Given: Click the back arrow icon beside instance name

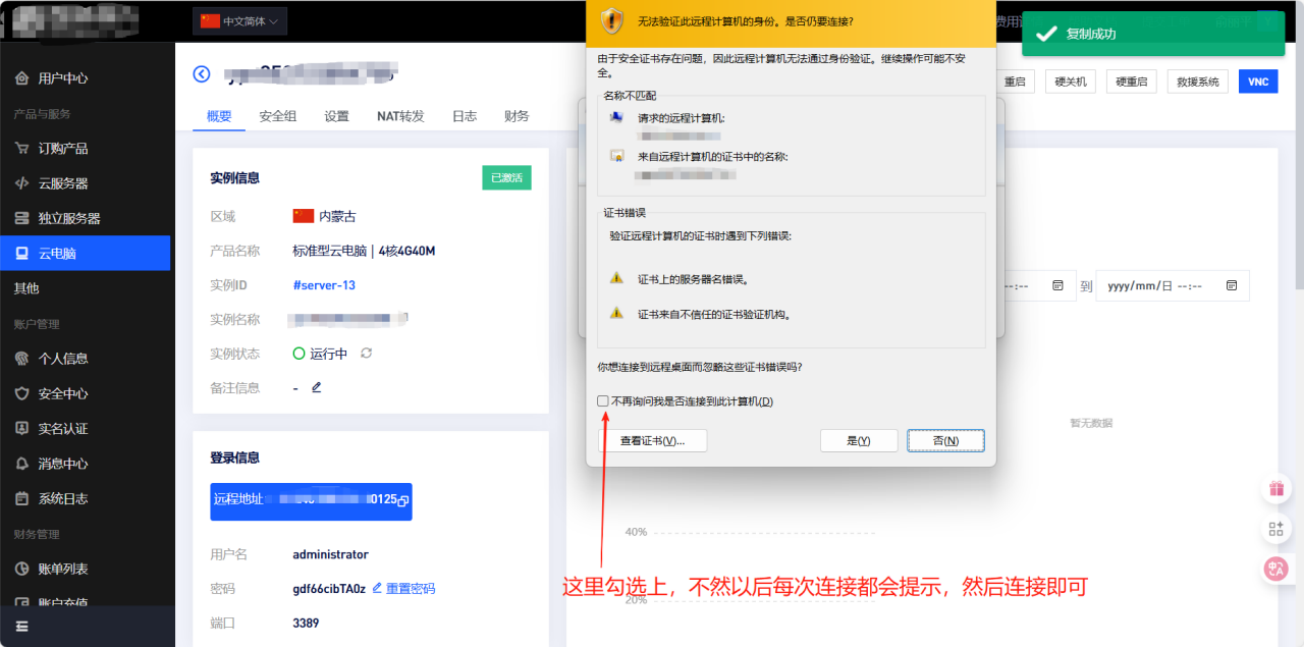Looking at the screenshot, I should coord(202,74).
